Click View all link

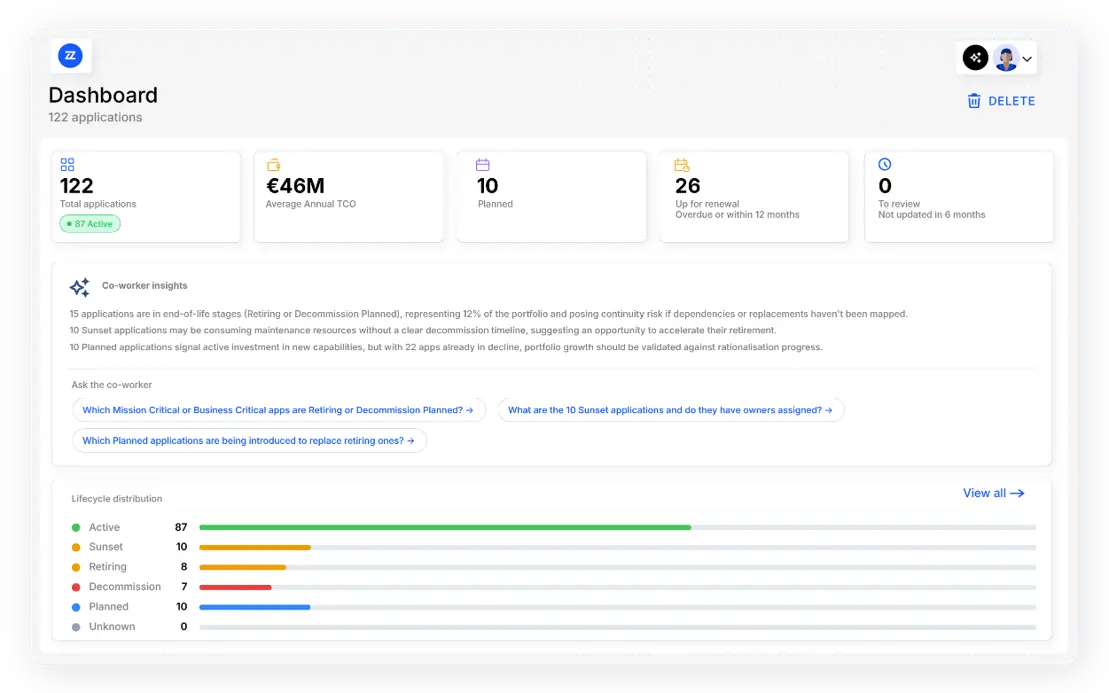[x=993, y=493]
